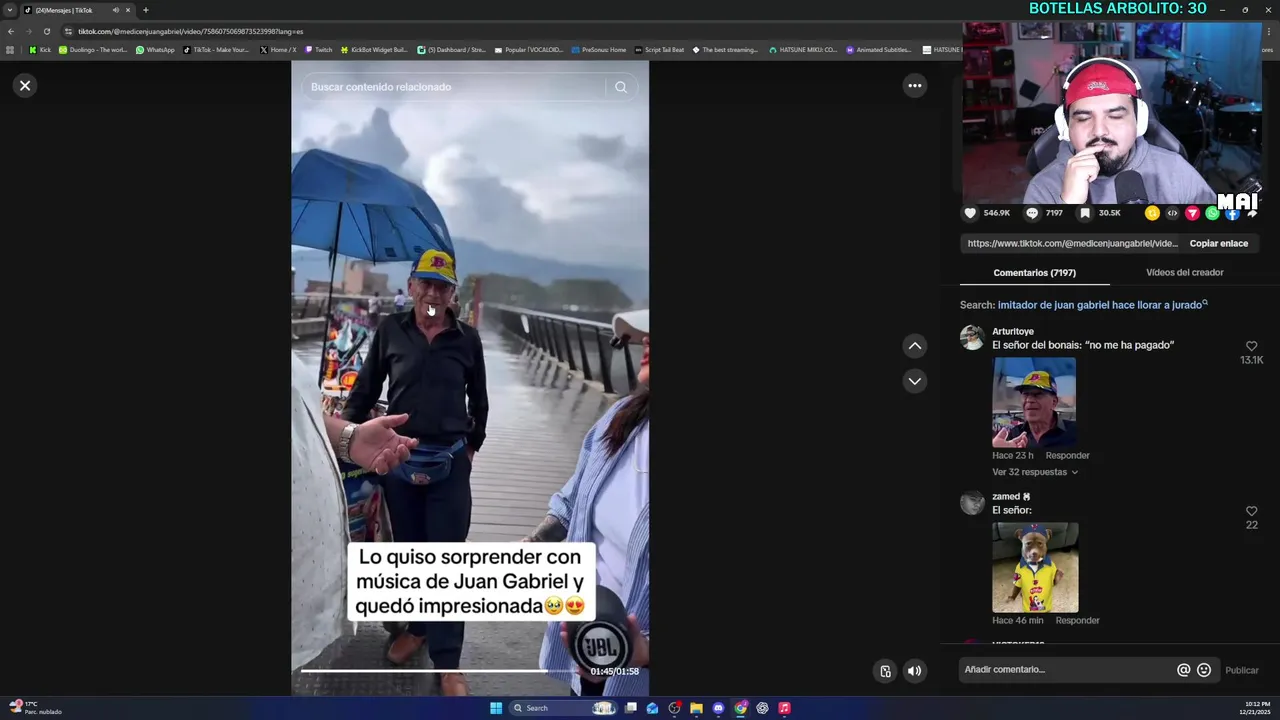This screenshot has width=1280, height=720.
Task: Expand 'Ver 32 respuestas'
Action: tap(1034, 472)
